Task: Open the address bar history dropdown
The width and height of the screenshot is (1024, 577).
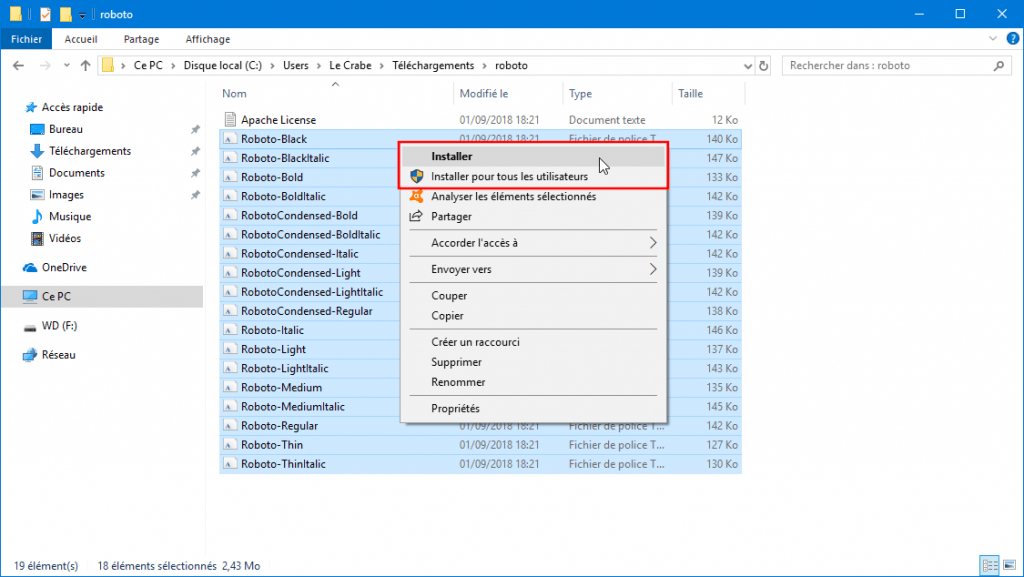Action: (x=748, y=66)
